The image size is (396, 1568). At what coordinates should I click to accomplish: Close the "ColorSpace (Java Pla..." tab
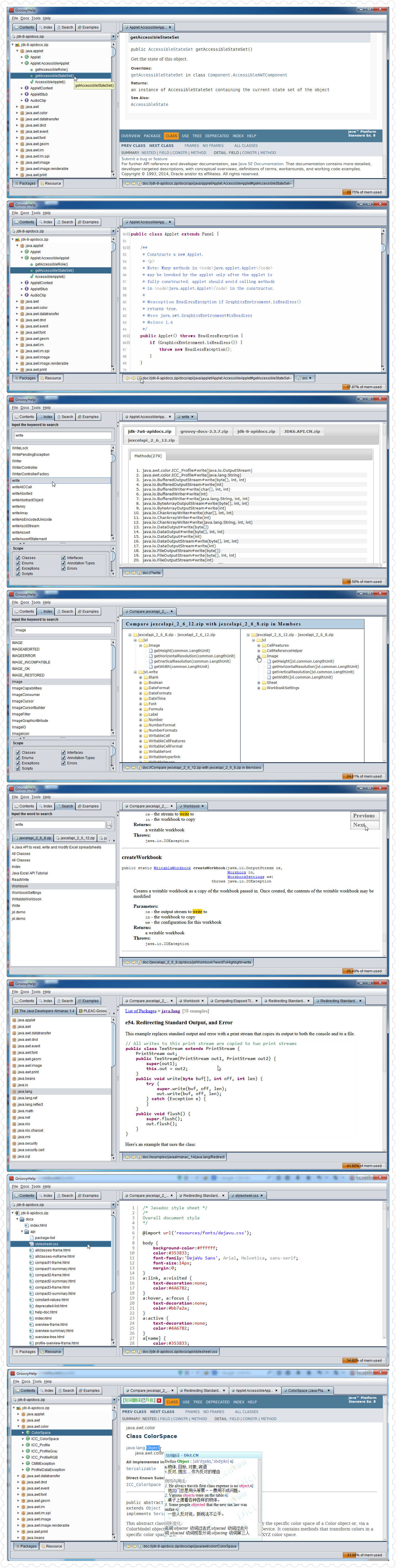pyautogui.click(x=330, y=1390)
